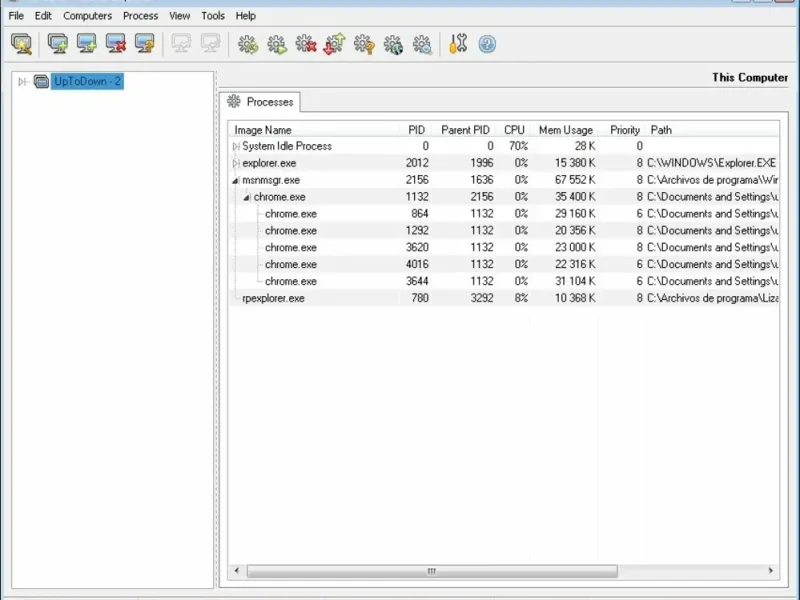Select chrome.exe with PID 3644
Screen dimensions: 800x600
[x=504, y=281]
